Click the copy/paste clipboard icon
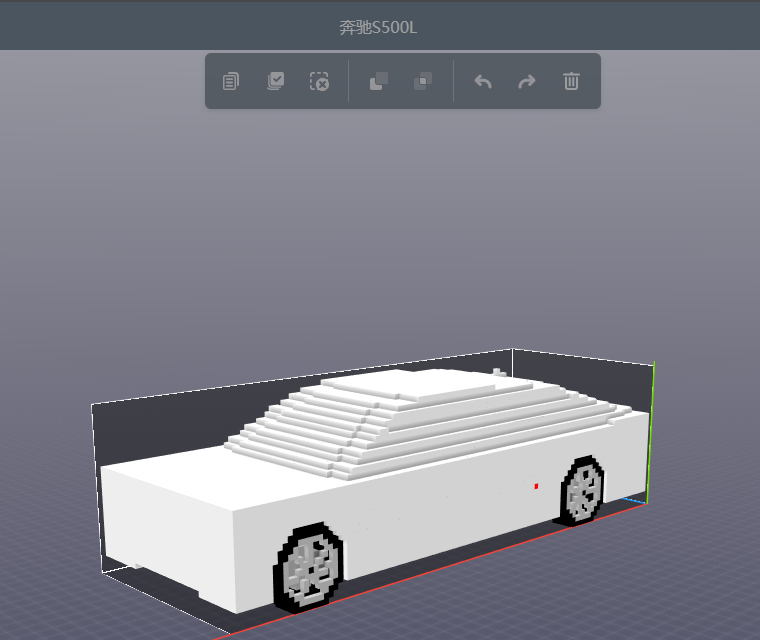This screenshot has width=760, height=640. coord(231,81)
